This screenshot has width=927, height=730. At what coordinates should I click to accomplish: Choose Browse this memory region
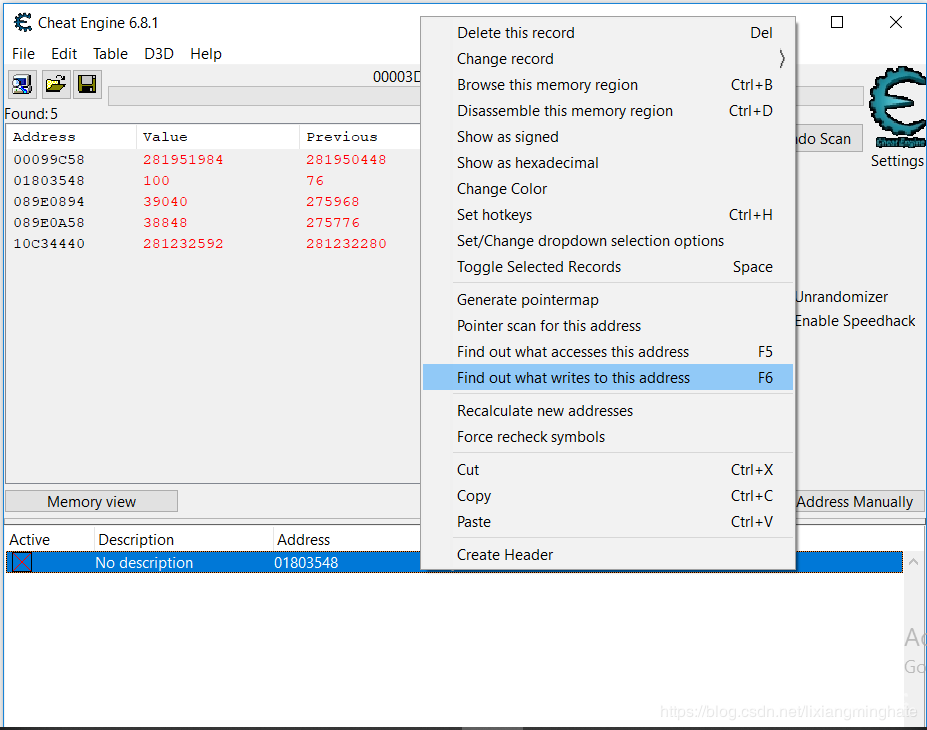(608, 85)
